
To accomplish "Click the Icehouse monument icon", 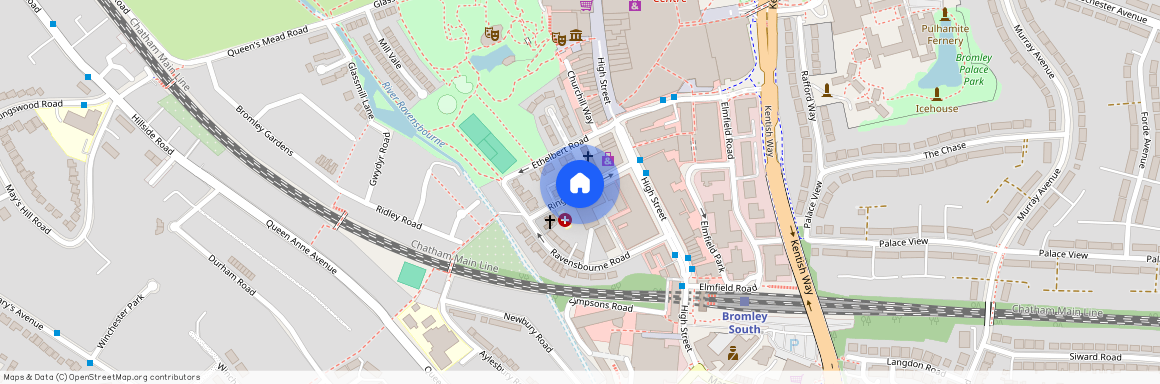I will [937, 94].
